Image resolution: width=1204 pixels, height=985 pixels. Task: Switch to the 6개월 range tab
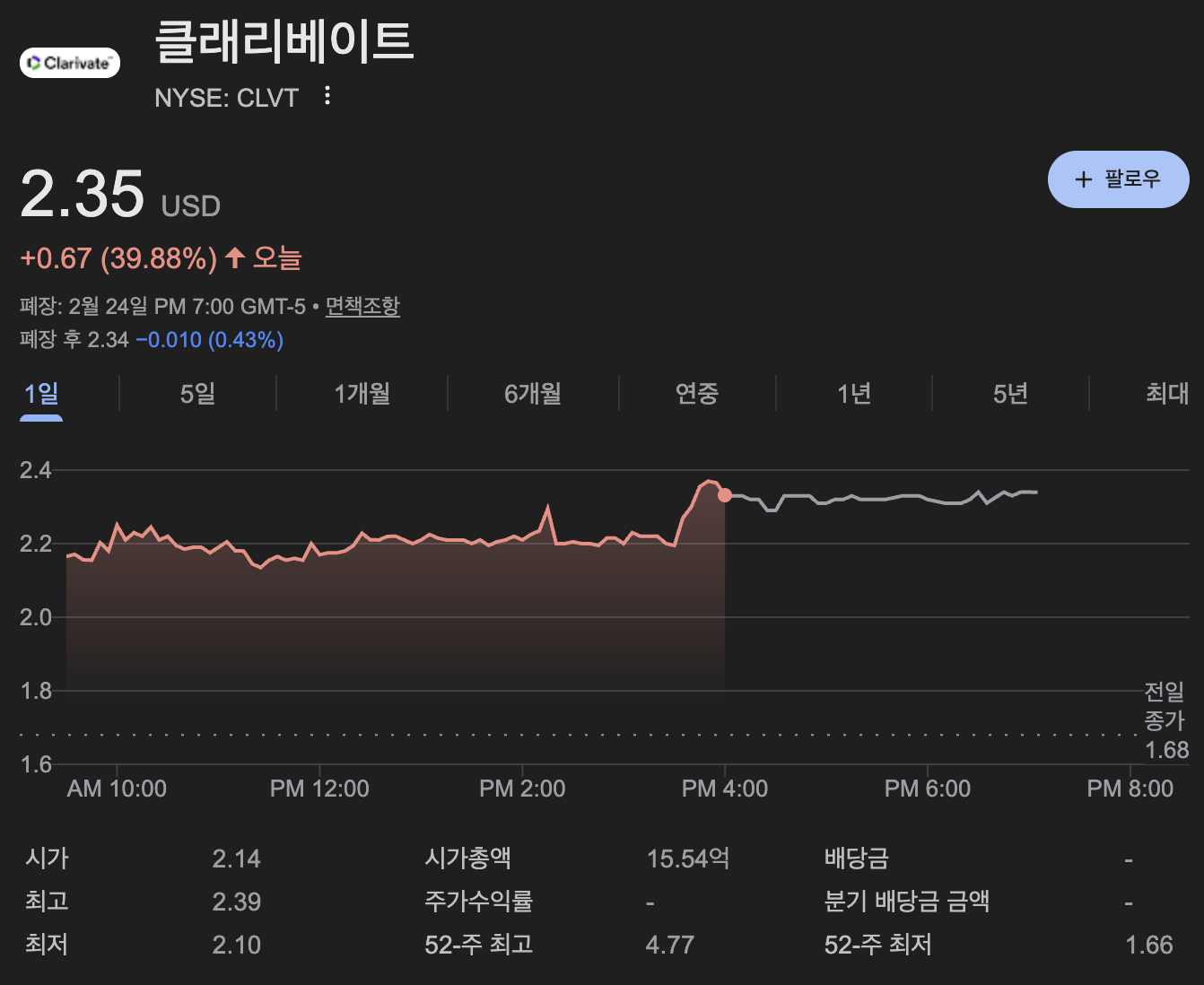[x=533, y=393]
